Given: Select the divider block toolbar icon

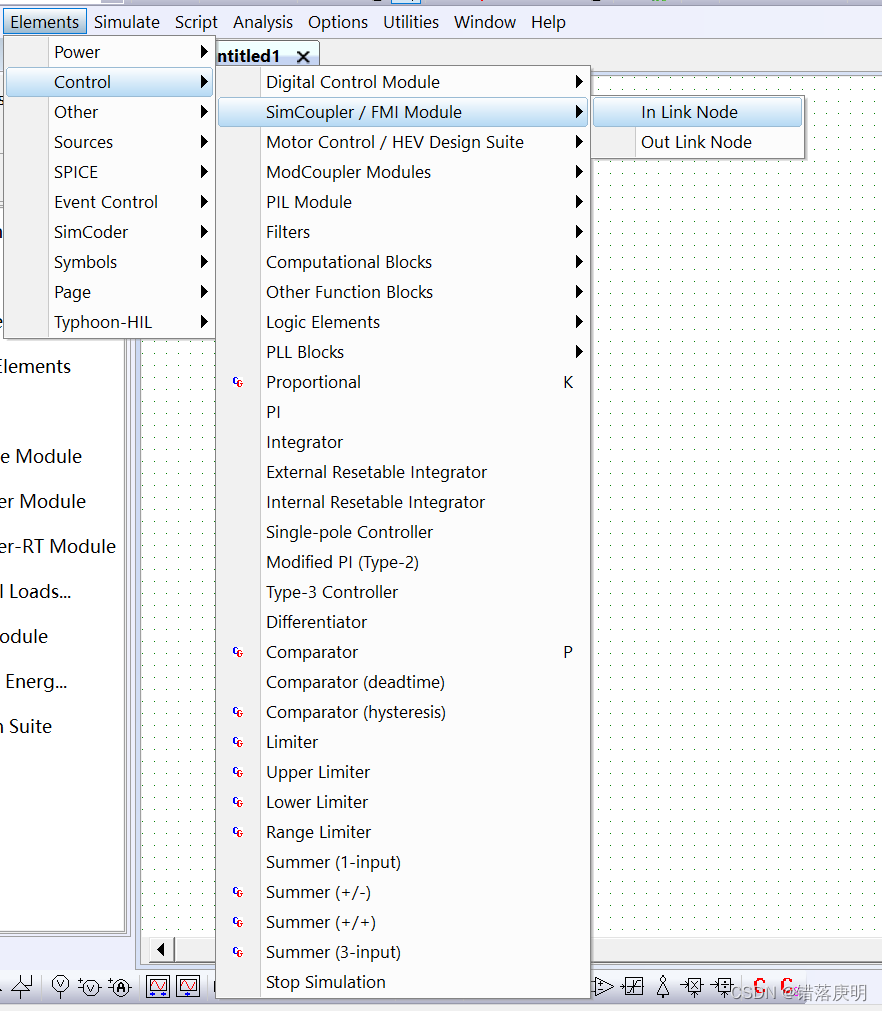Looking at the screenshot, I should 723,986.
